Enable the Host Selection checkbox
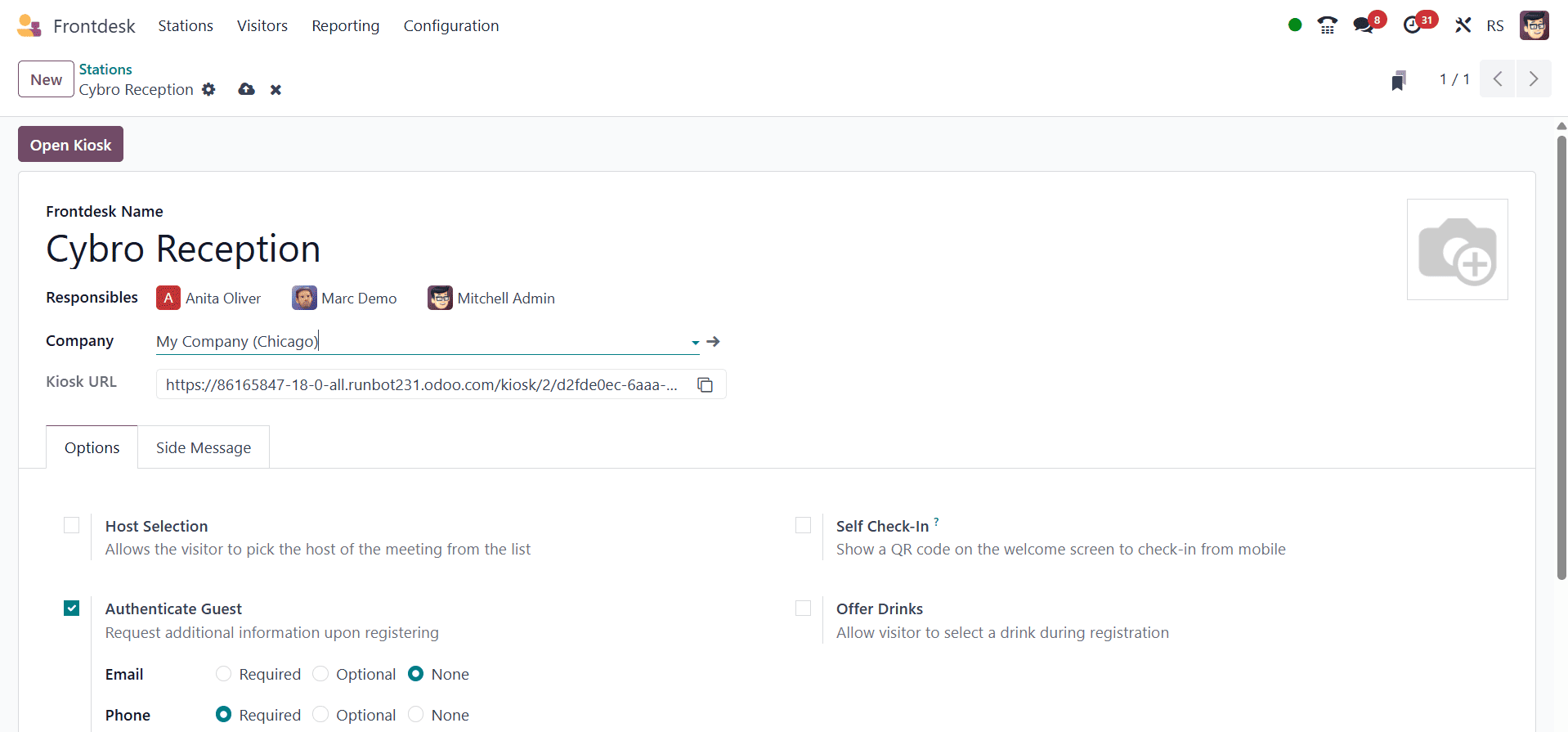Screen dimensions: 1568x732 point(72,525)
